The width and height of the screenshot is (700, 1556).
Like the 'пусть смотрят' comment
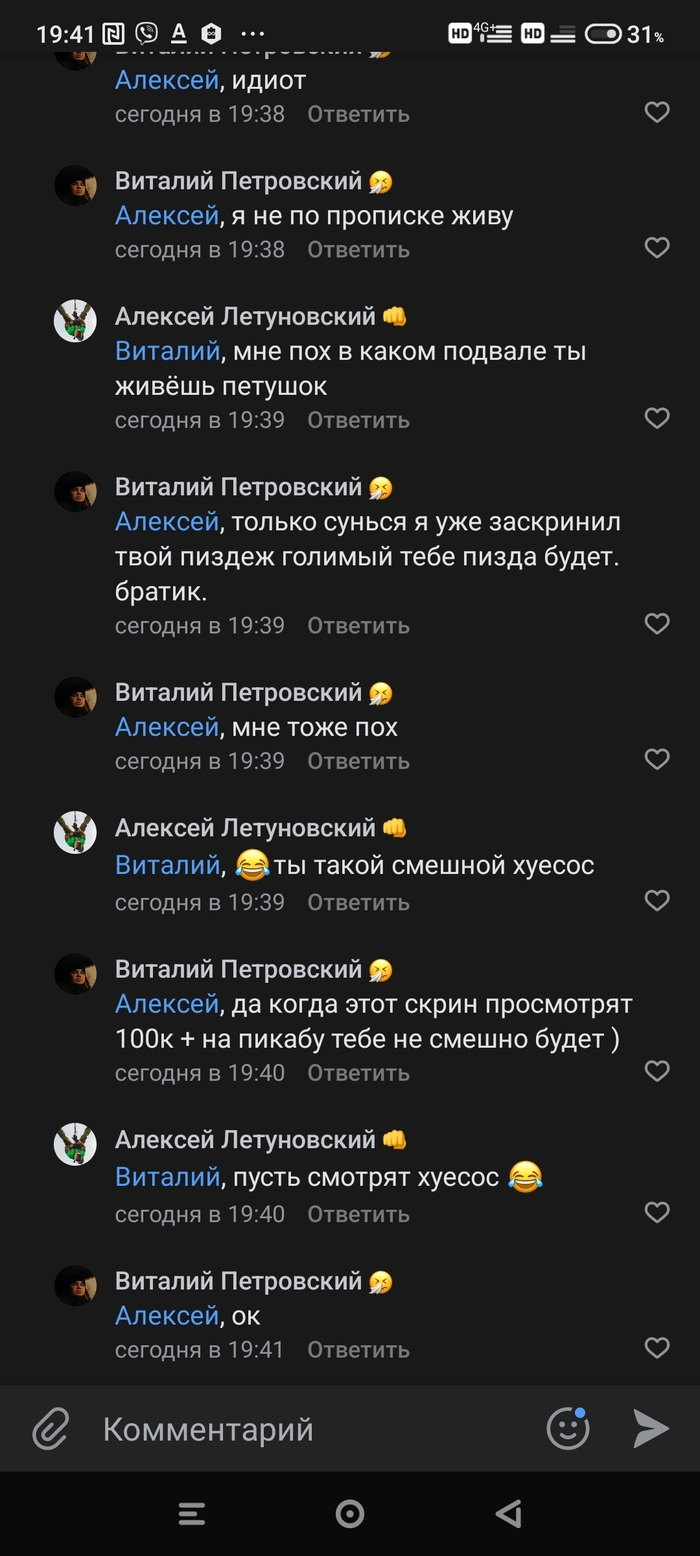pyautogui.click(x=657, y=1212)
